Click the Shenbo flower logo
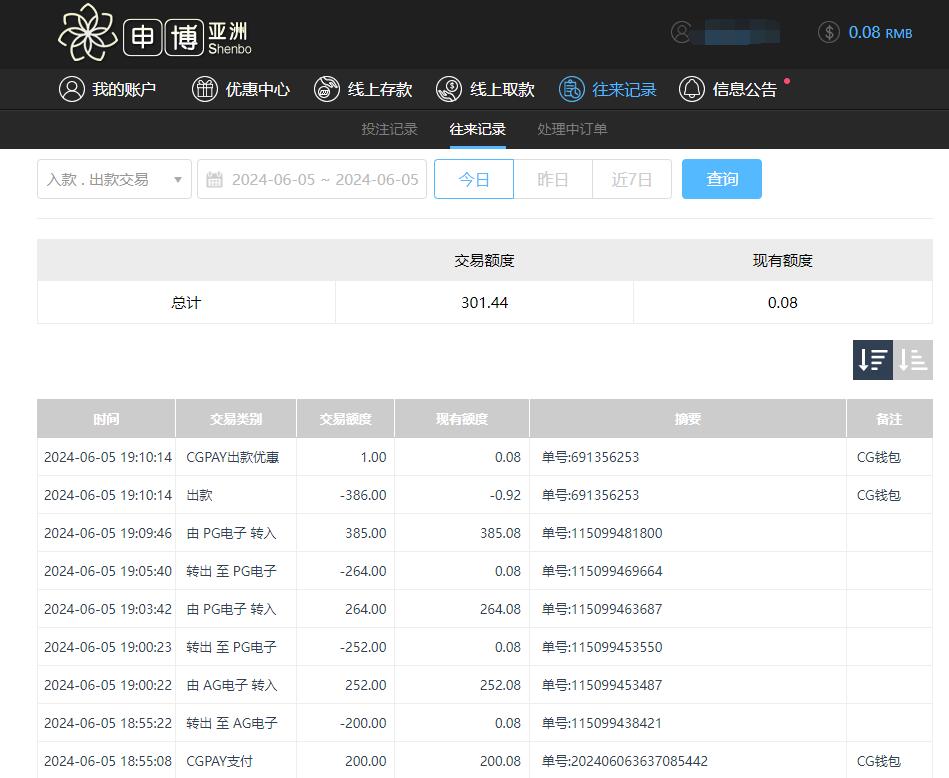The height and width of the screenshot is (778, 949). (89, 33)
